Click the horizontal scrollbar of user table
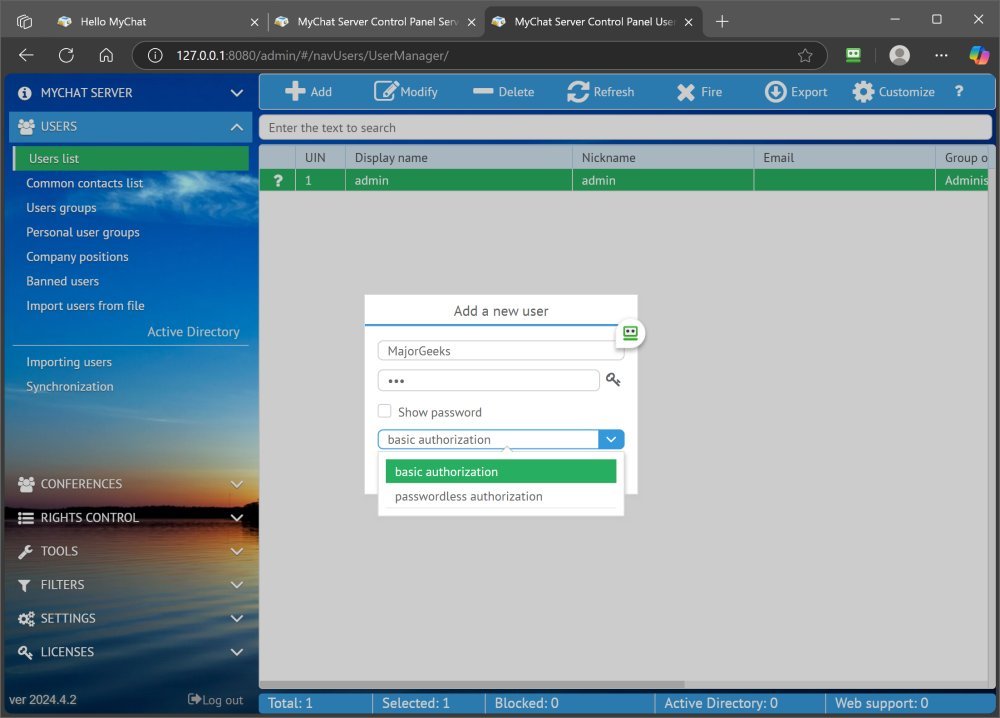The image size is (1000, 718). [x=472, y=684]
